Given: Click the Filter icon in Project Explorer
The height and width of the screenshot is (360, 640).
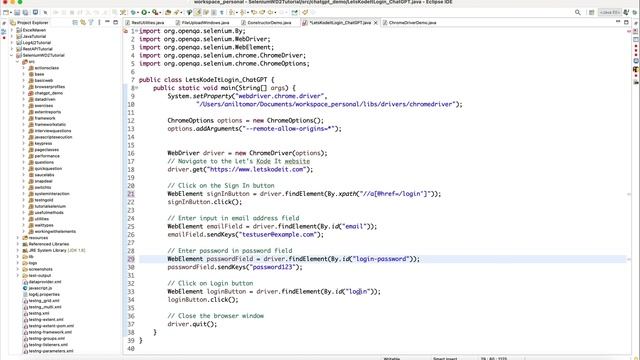Looking at the screenshot, I should tap(91, 22).
